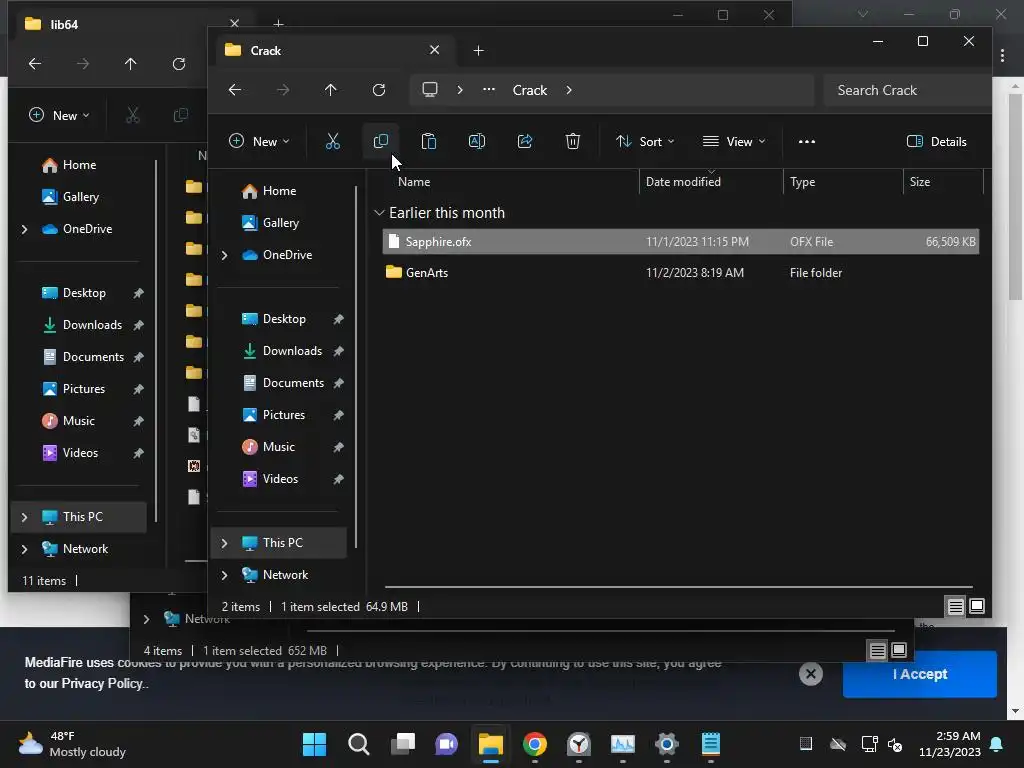
Task: Open taskbar Search
Action: click(359, 744)
